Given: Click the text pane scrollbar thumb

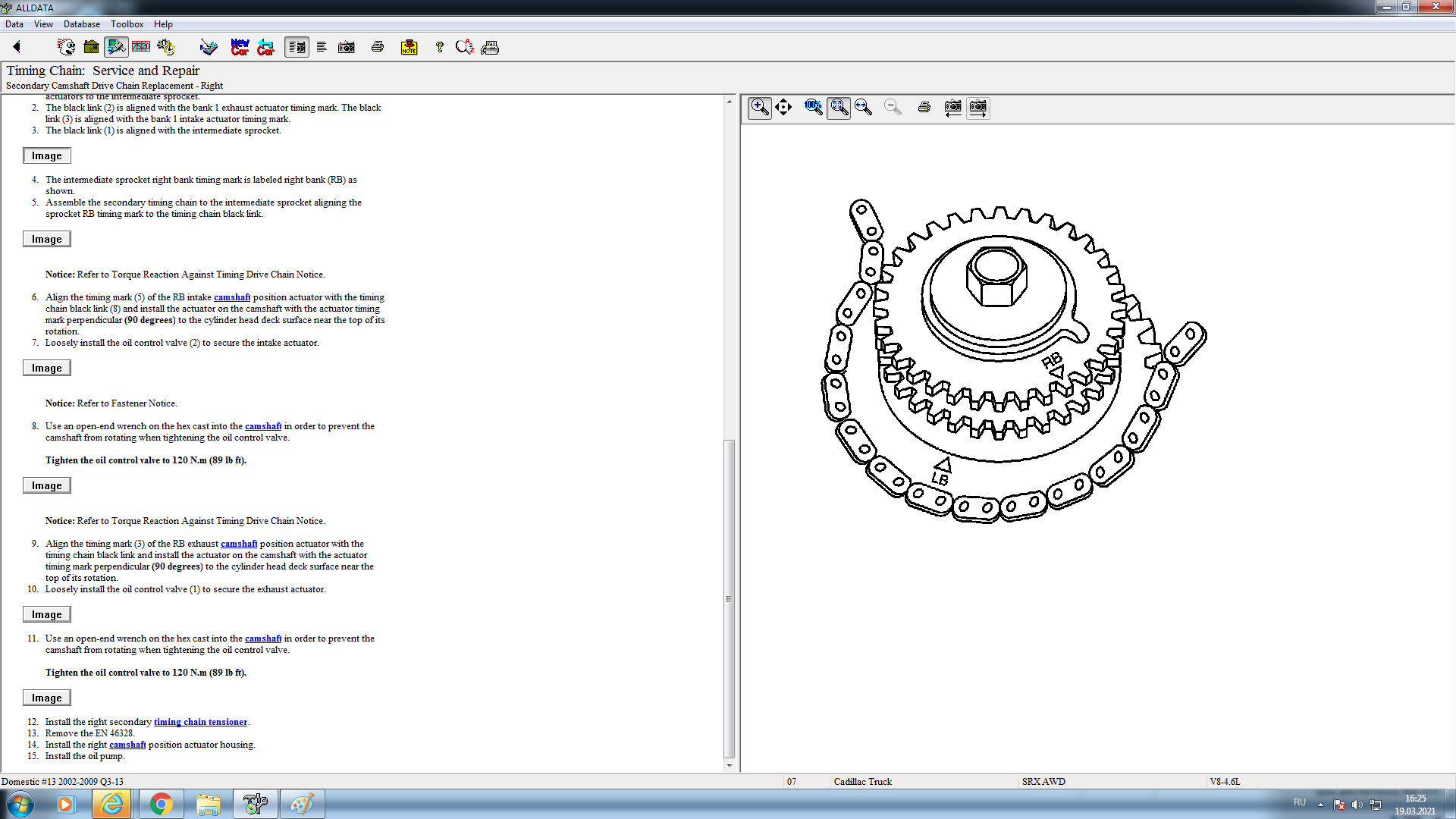Looking at the screenshot, I should (730, 599).
